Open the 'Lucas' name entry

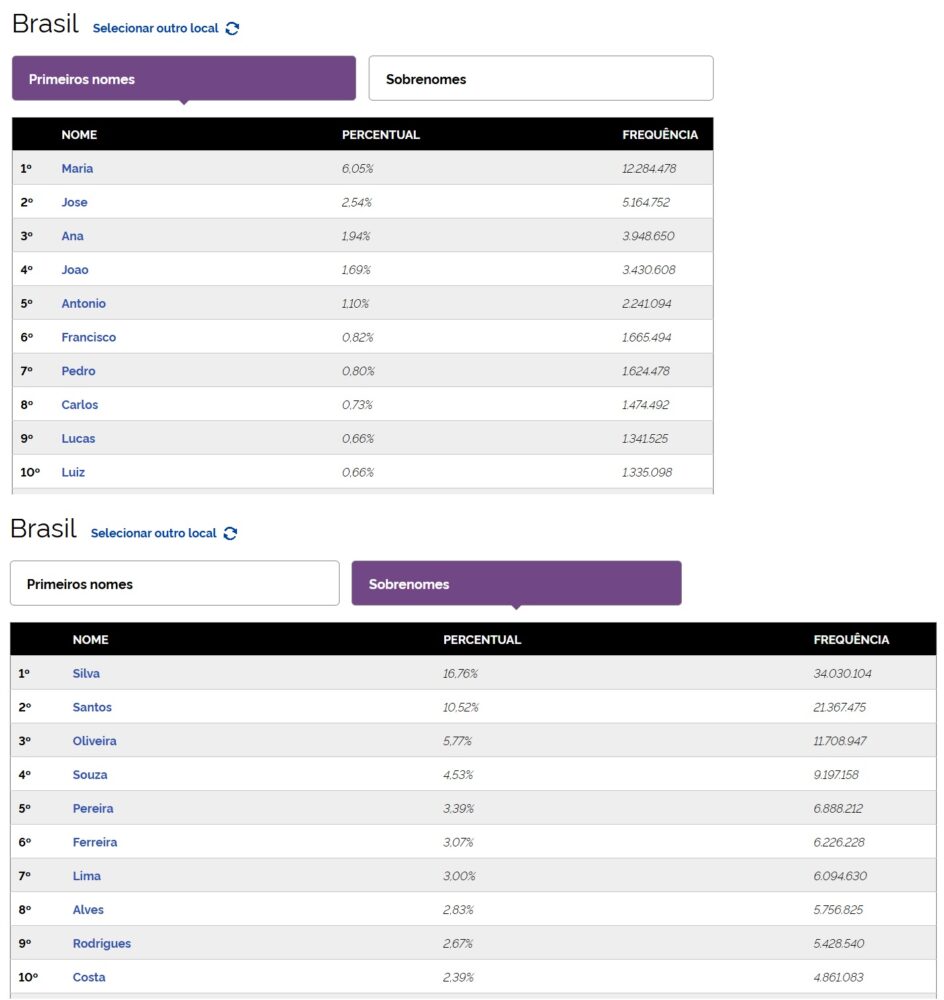point(78,439)
